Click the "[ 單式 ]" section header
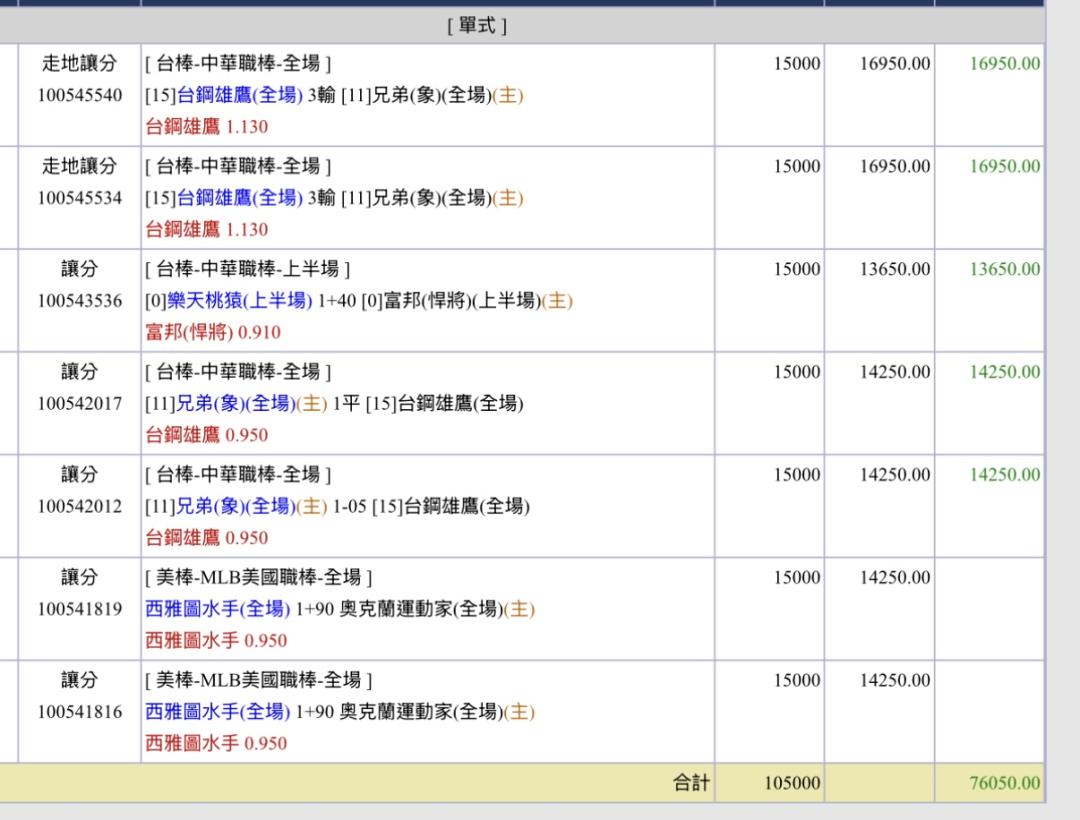Viewport: 1080px width, 820px height. pyautogui.click(x=477, y=25)
